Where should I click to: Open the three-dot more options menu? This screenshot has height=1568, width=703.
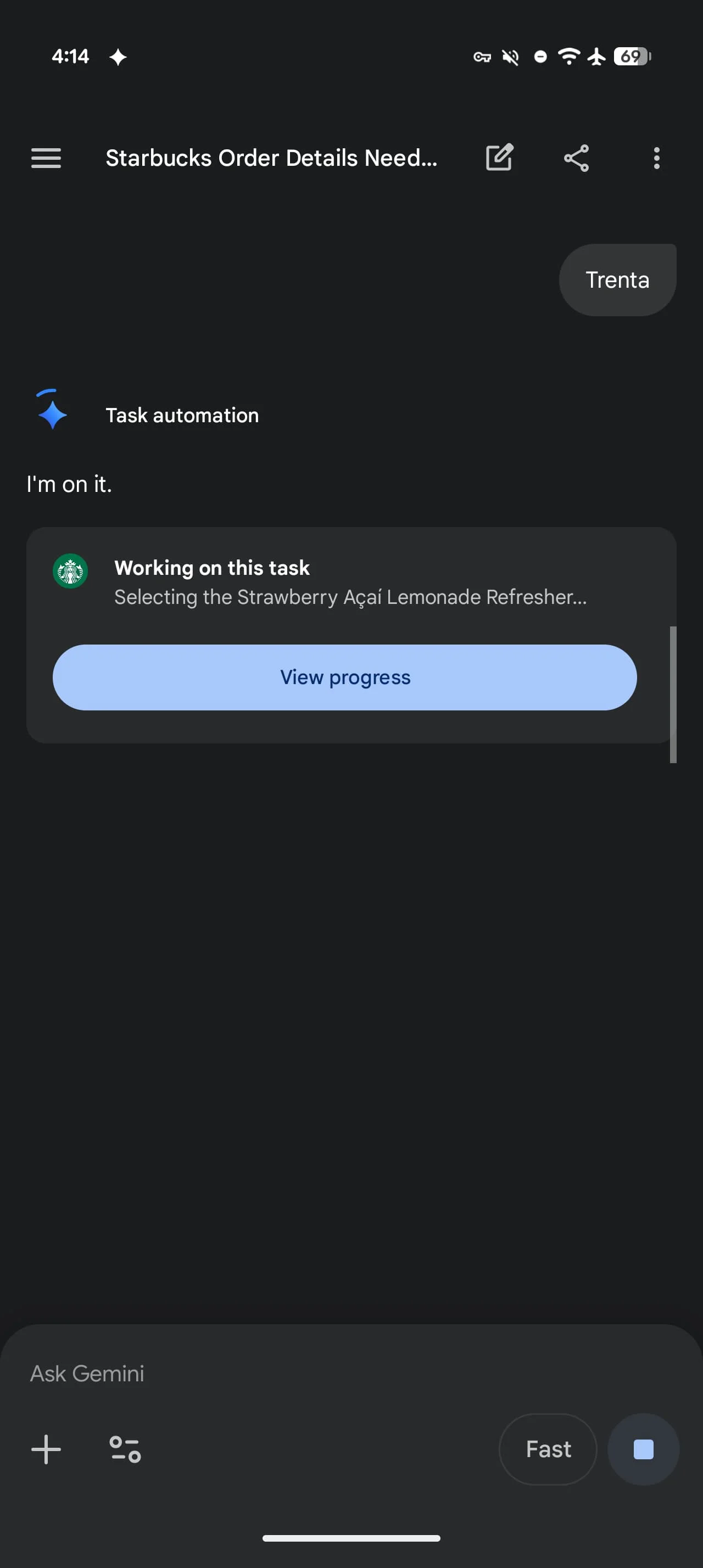(656, 158)
